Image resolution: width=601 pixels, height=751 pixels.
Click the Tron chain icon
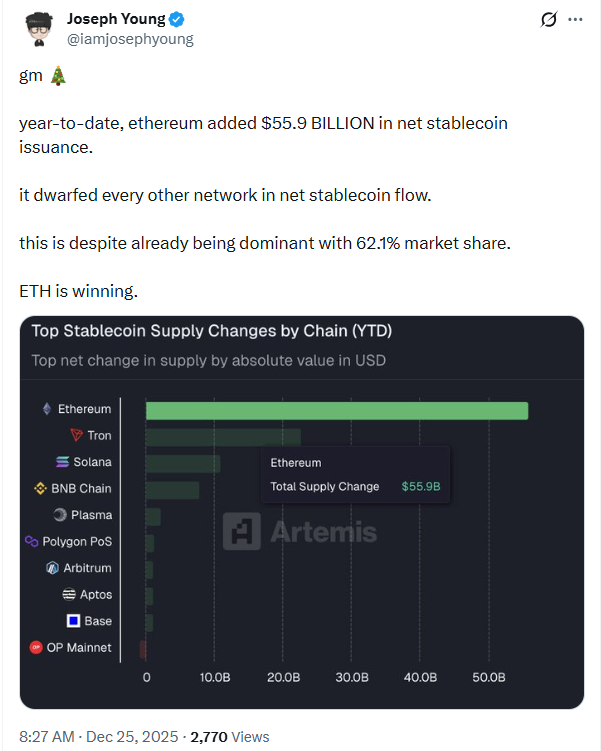(76, 436)
